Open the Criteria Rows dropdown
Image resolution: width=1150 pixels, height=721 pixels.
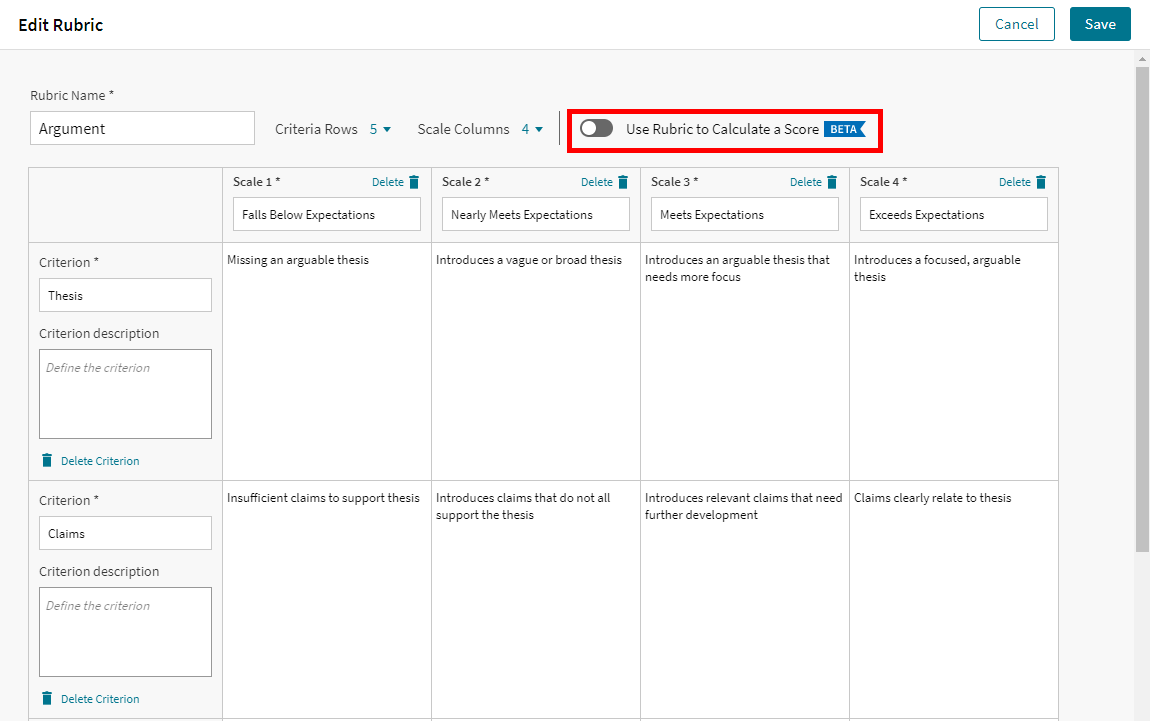(379, 128)
